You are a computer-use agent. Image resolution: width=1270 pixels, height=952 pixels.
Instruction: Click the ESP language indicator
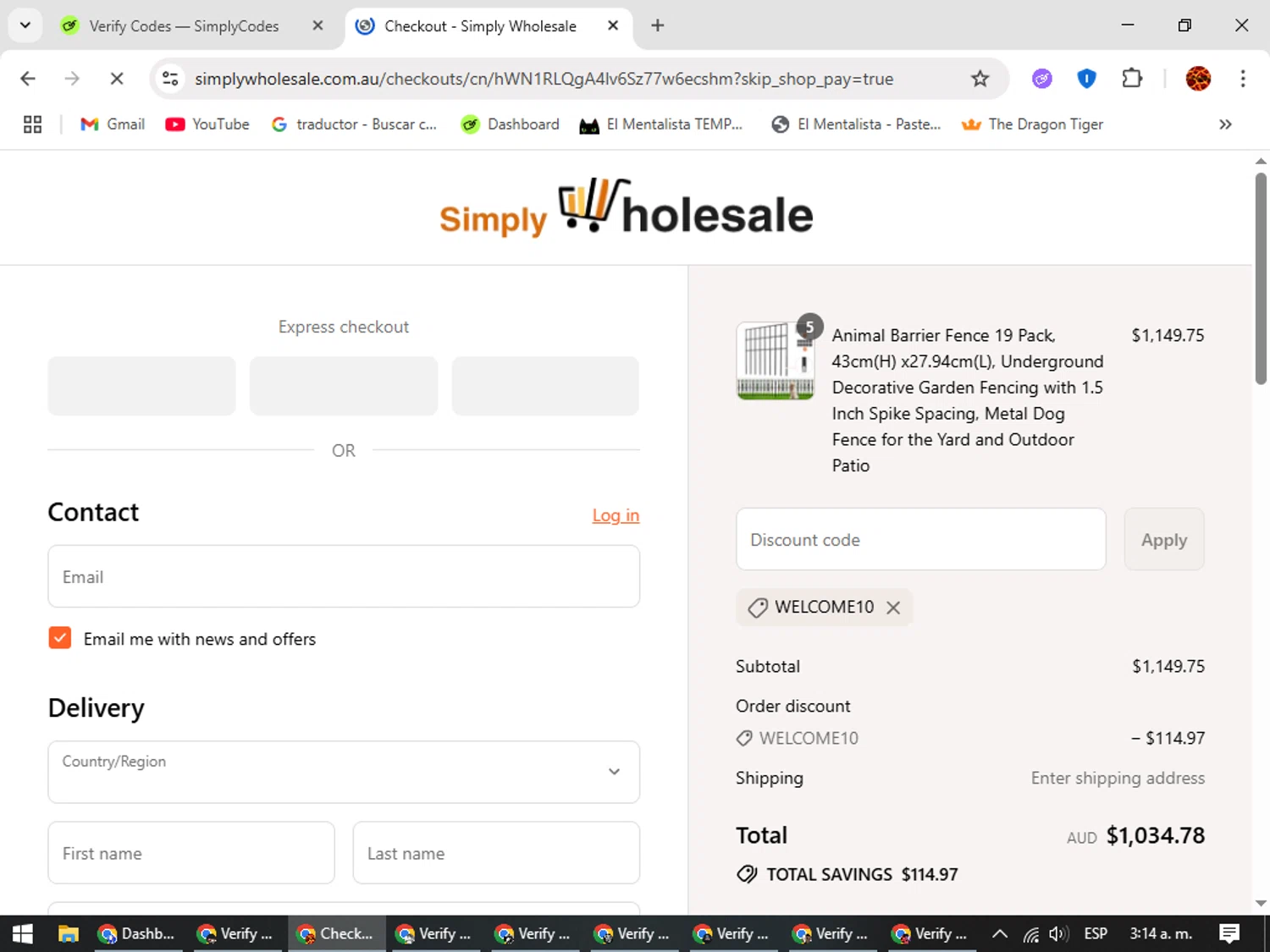click(1096, 933)
